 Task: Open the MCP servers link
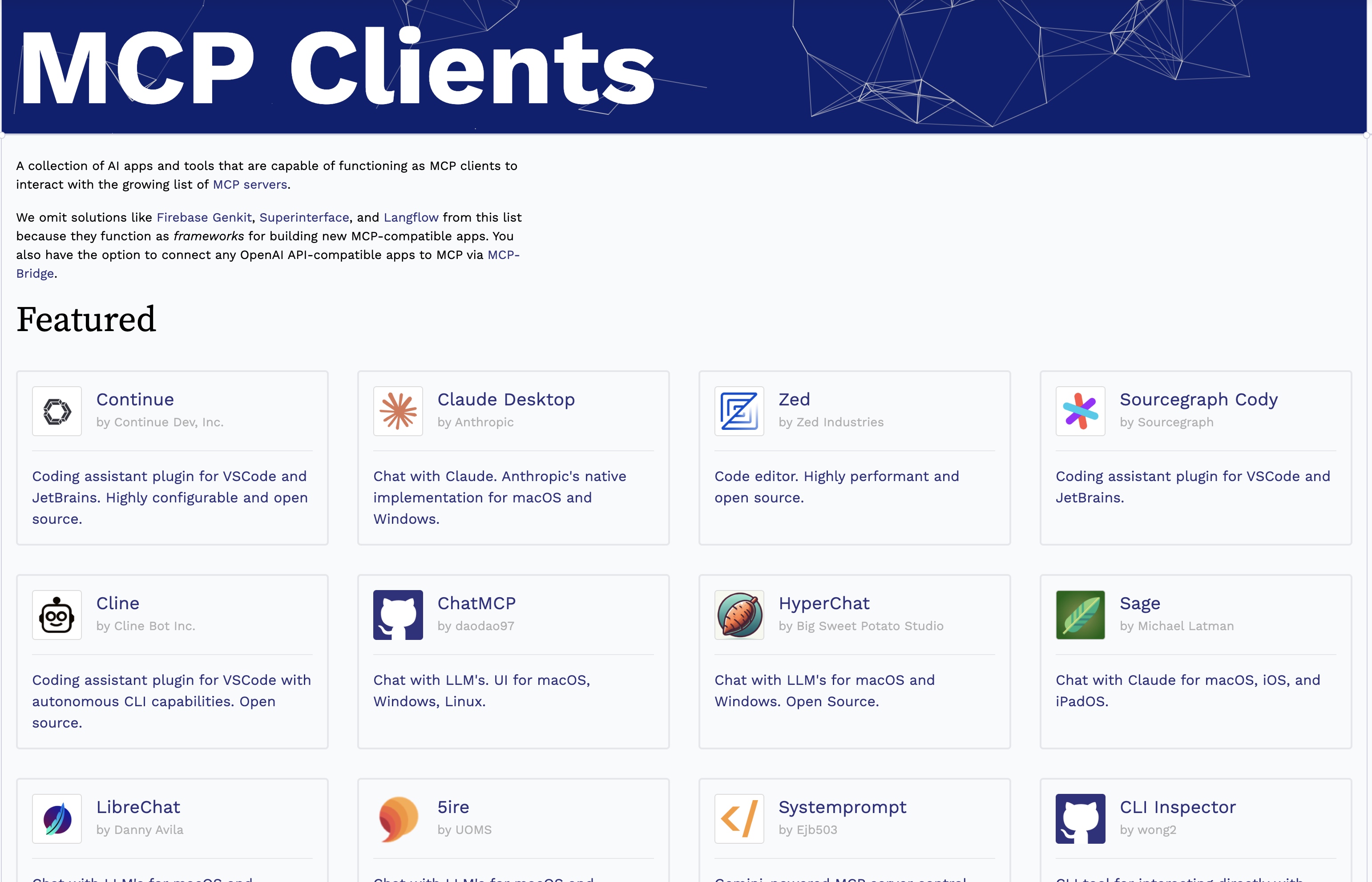tap(250, 184)
